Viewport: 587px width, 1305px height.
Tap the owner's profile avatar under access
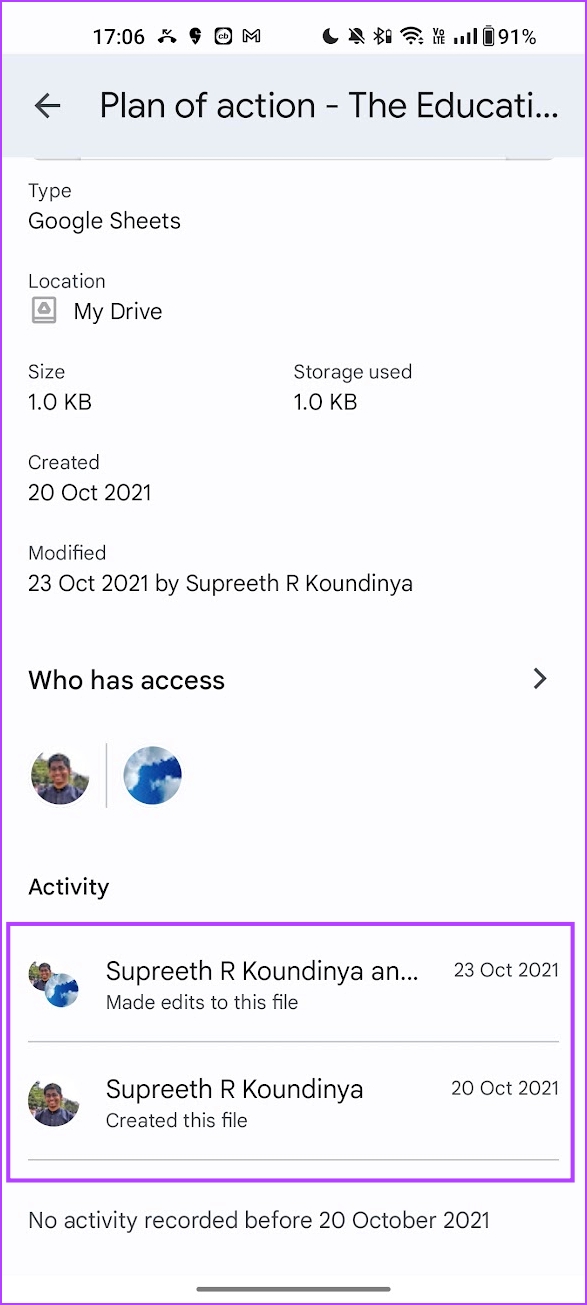click(x=60, y=775)
